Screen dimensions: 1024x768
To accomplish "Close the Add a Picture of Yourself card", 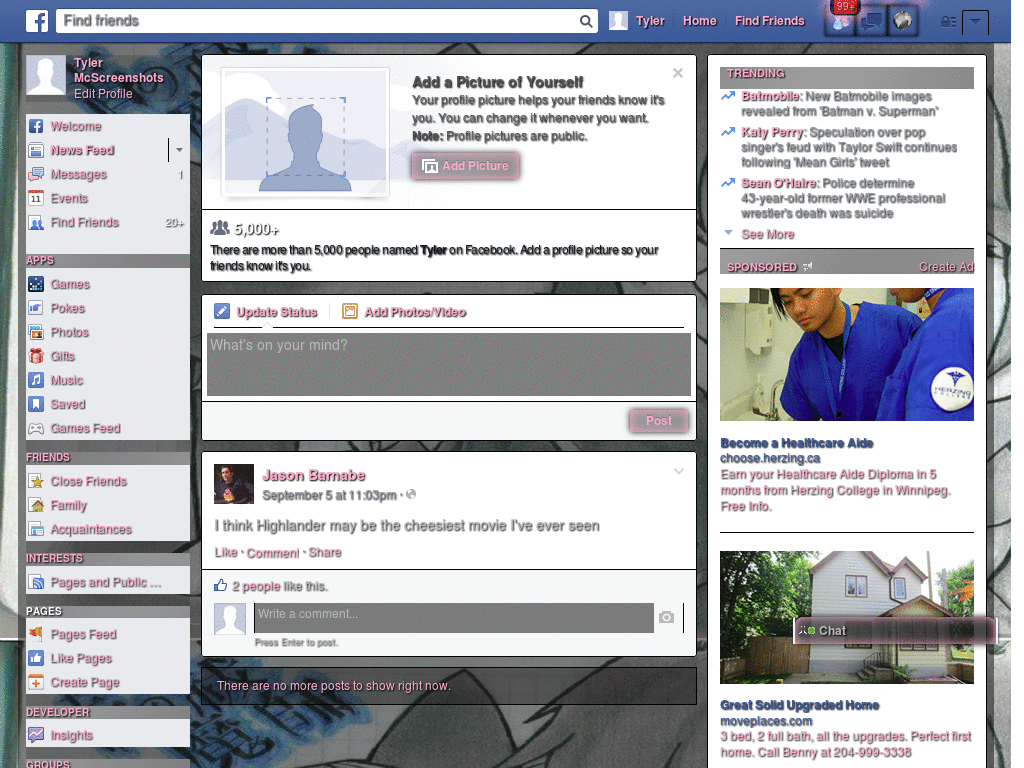I will click(x=678, y=73).
